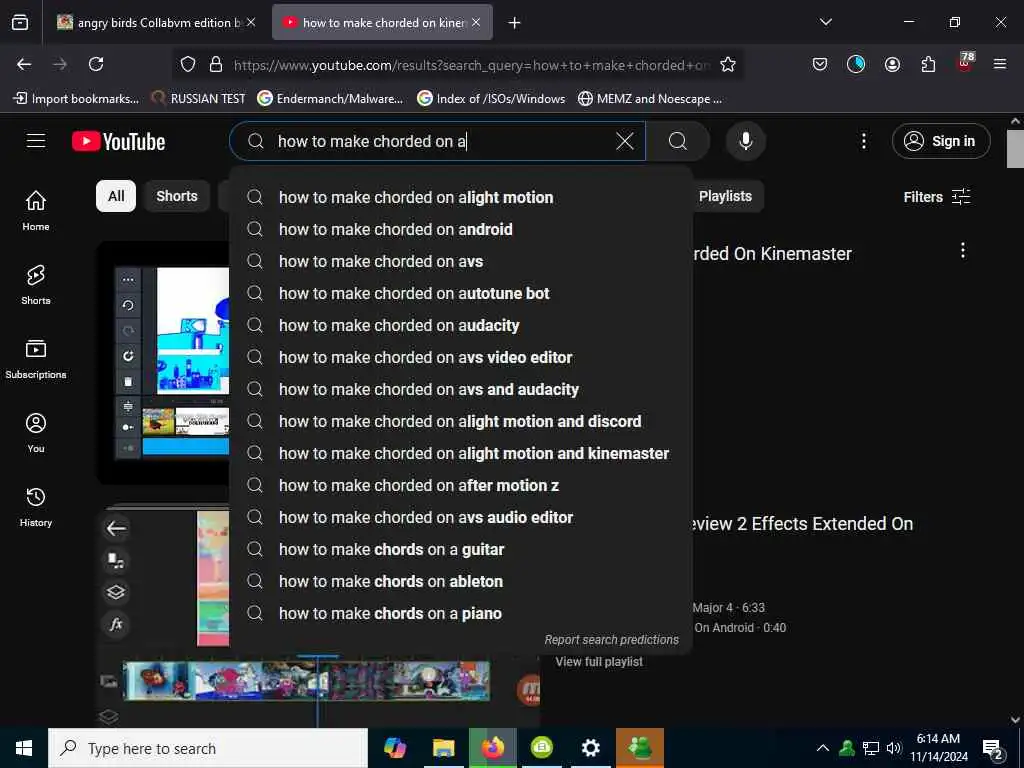Click the magnifier search button

tap(678, 141)
